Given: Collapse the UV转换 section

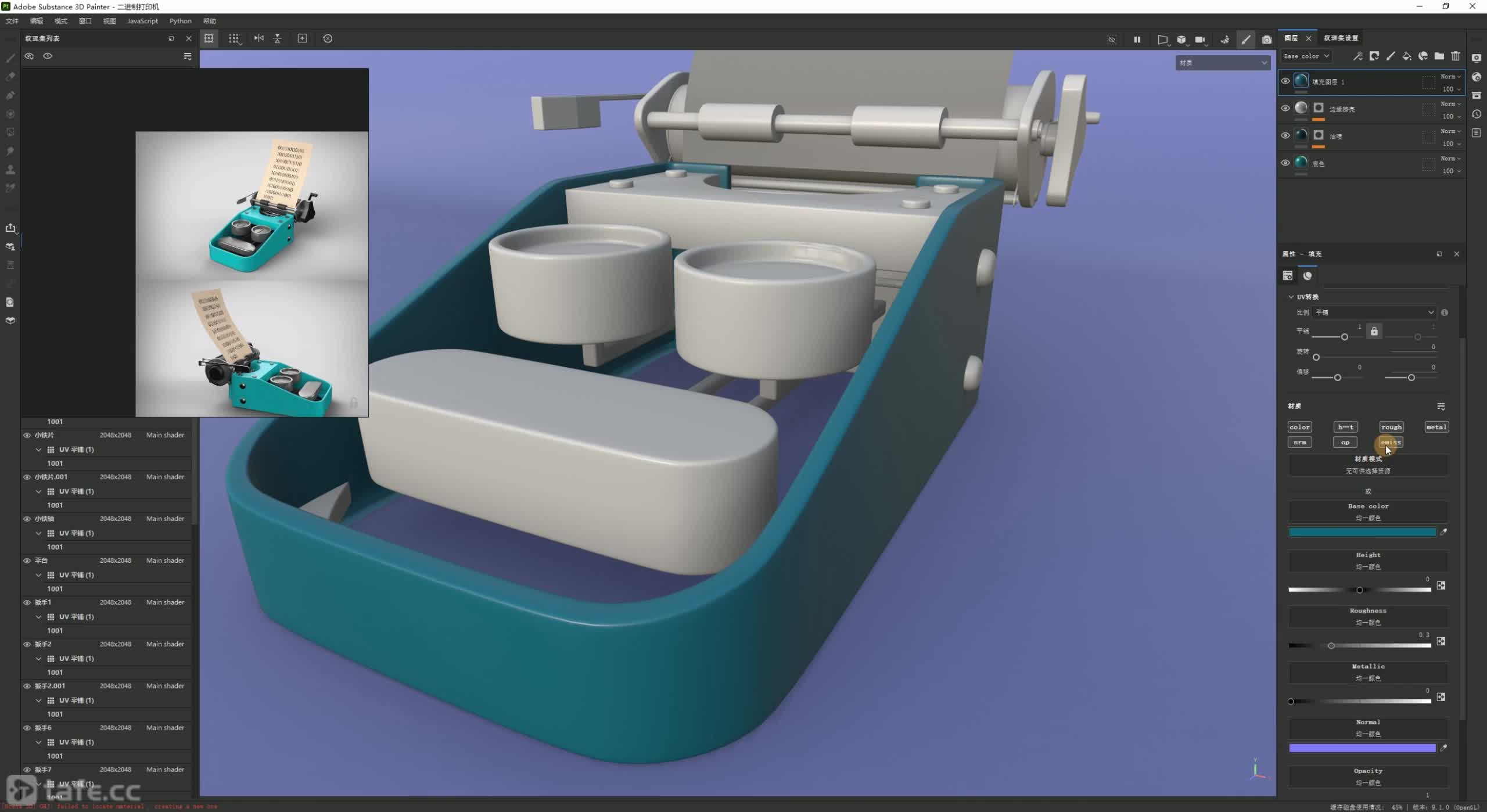Looking at the screenshot, I should tap(1291, 297).
